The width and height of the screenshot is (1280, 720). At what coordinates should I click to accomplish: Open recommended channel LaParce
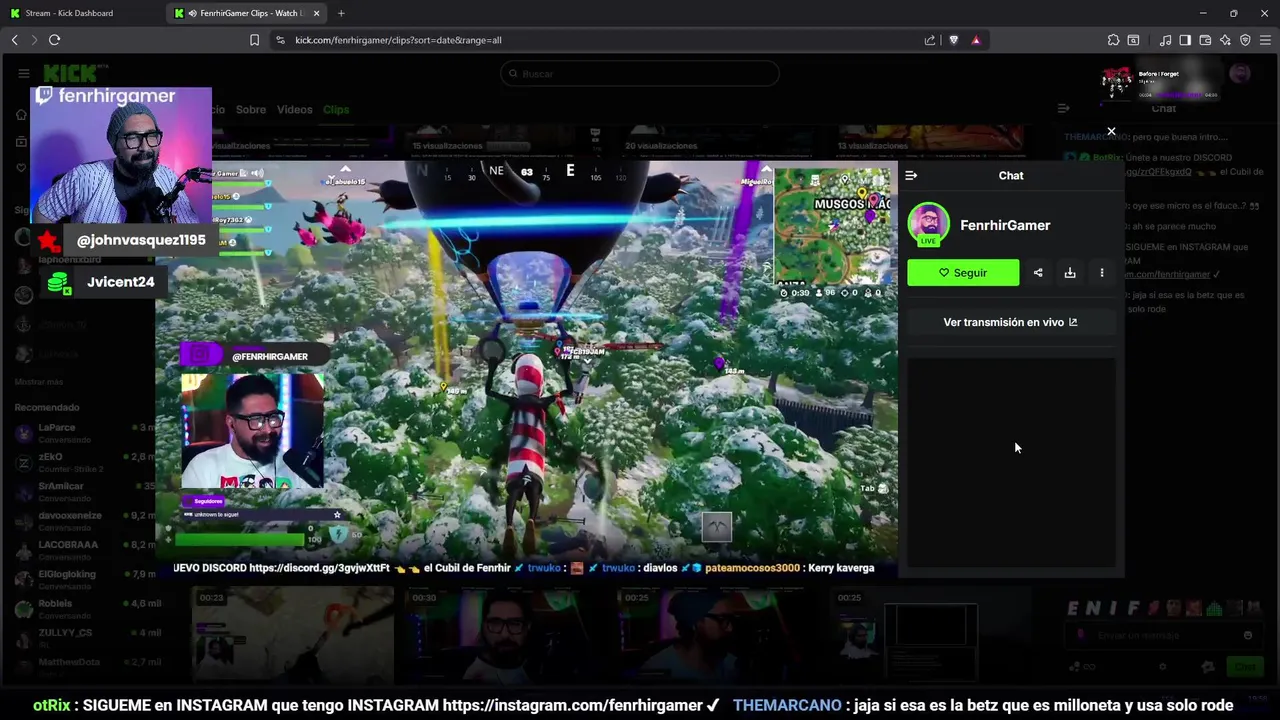[86, 432]
